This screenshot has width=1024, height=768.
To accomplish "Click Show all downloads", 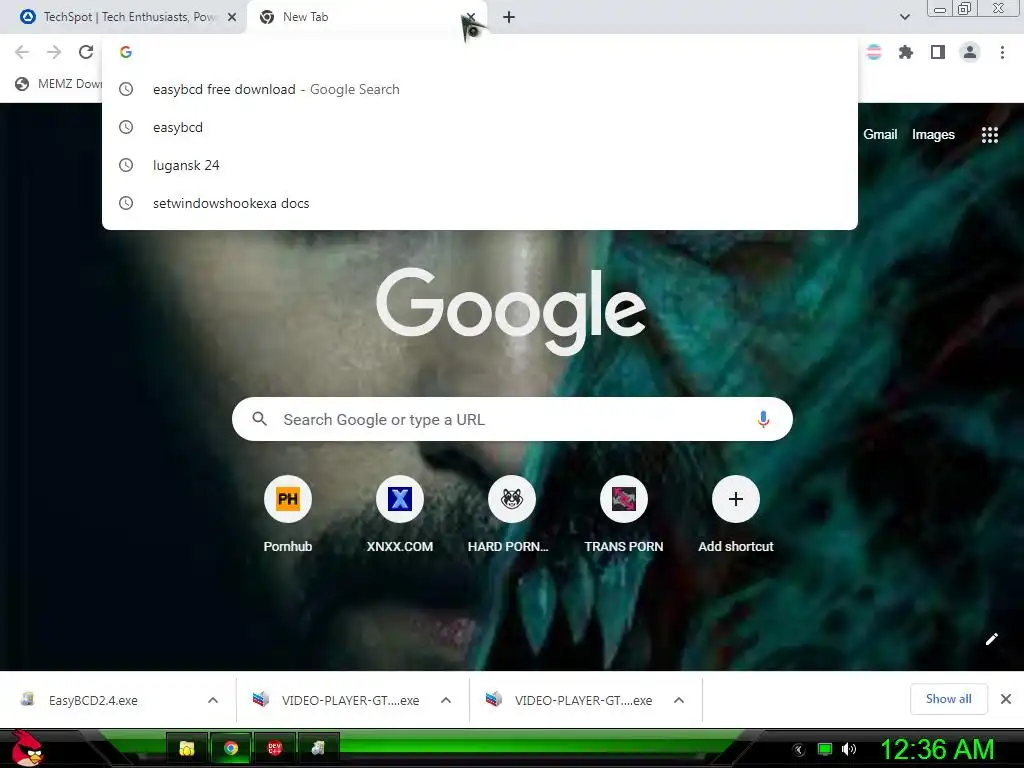I will point(948,699).
